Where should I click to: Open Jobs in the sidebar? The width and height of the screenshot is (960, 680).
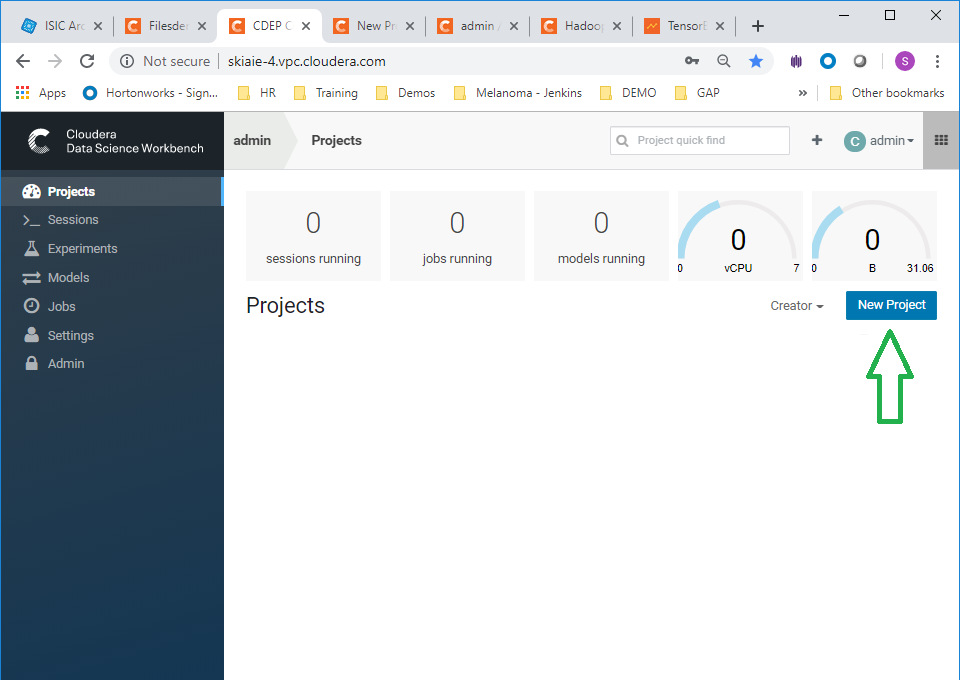(111, 306)
